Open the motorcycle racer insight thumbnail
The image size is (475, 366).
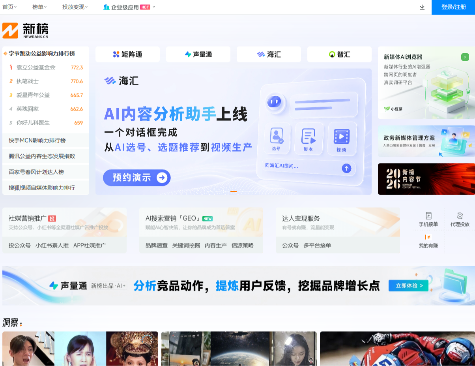(x=398, y=349)
